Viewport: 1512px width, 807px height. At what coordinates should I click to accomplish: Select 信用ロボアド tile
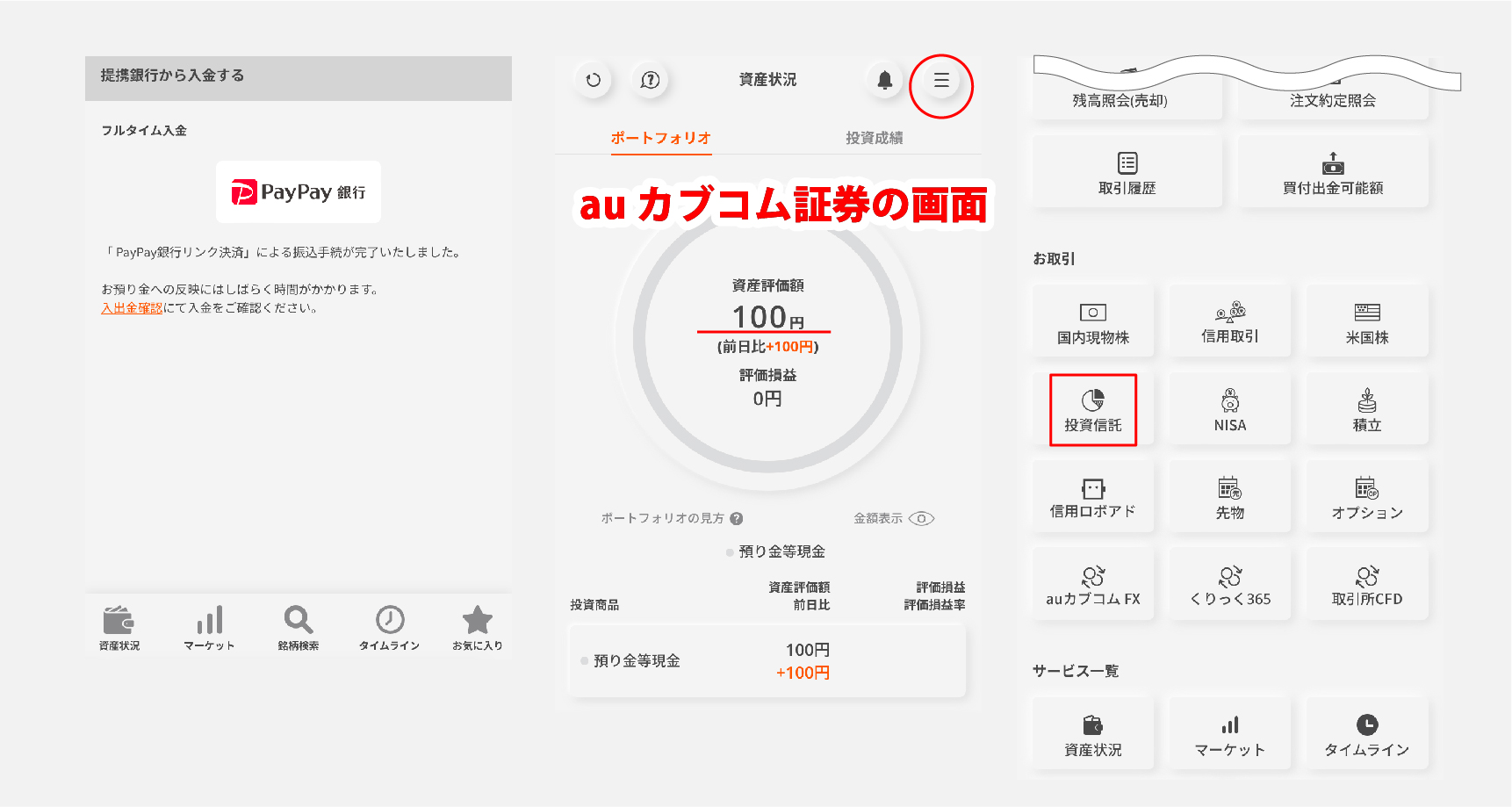(x=1093, y=497)
